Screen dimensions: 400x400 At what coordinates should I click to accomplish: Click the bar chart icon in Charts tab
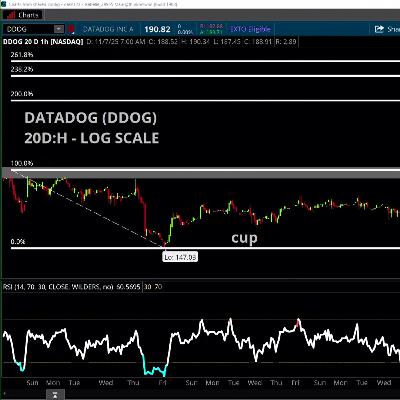[11, 15]
